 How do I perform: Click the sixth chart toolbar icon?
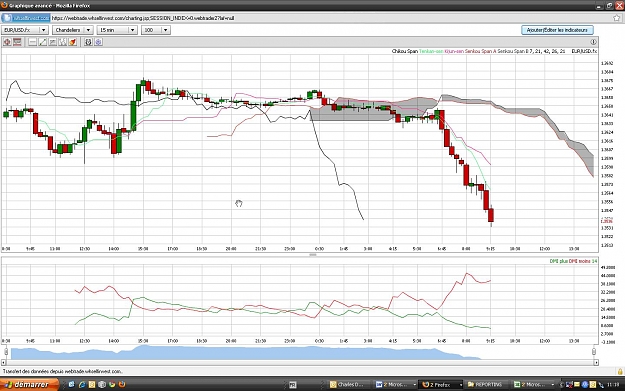click(x=63, y=42)
